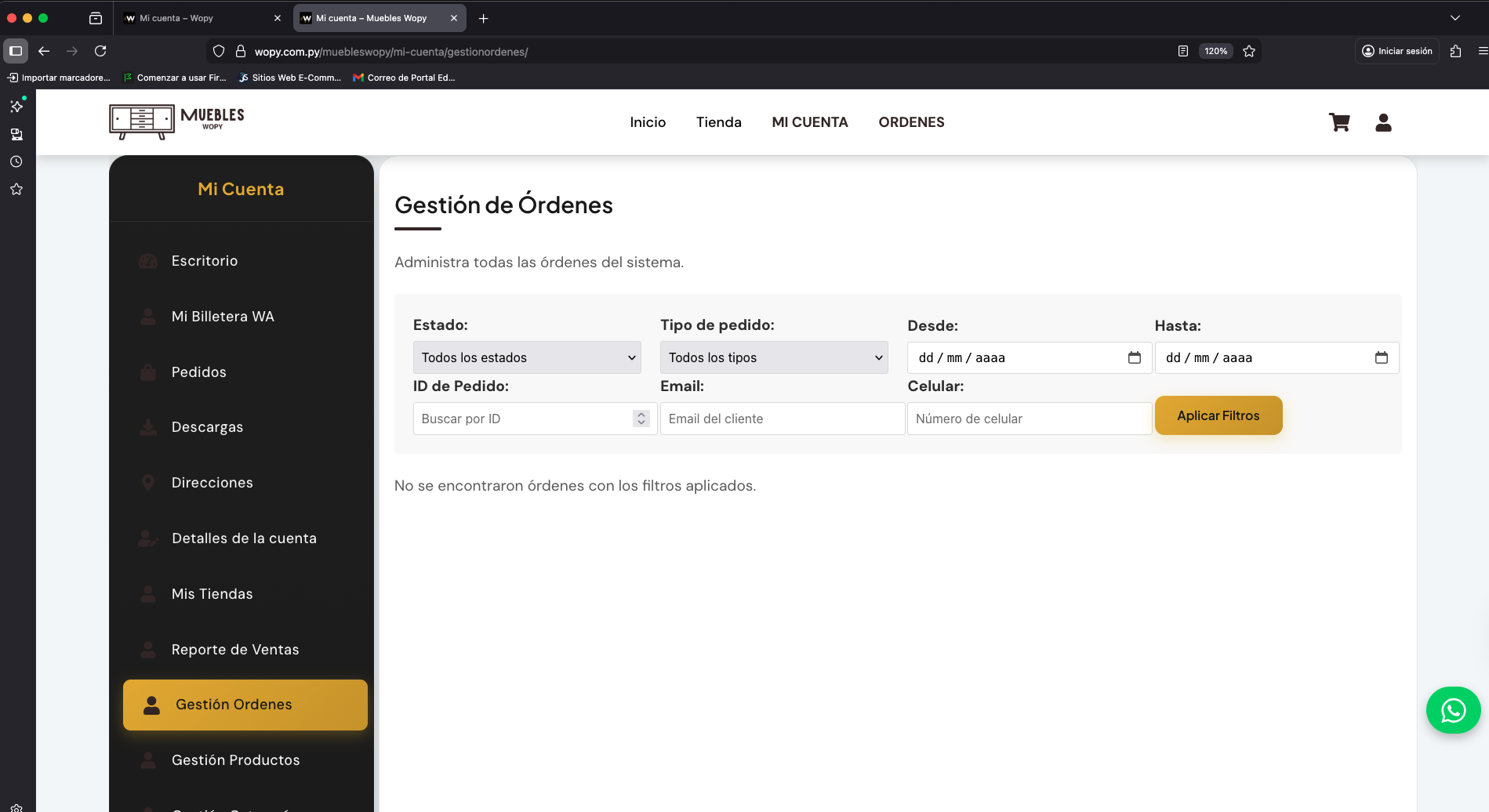Toggle the browser sidebar panel
The height and width of the screenshot is (812, 1489).
16,51
